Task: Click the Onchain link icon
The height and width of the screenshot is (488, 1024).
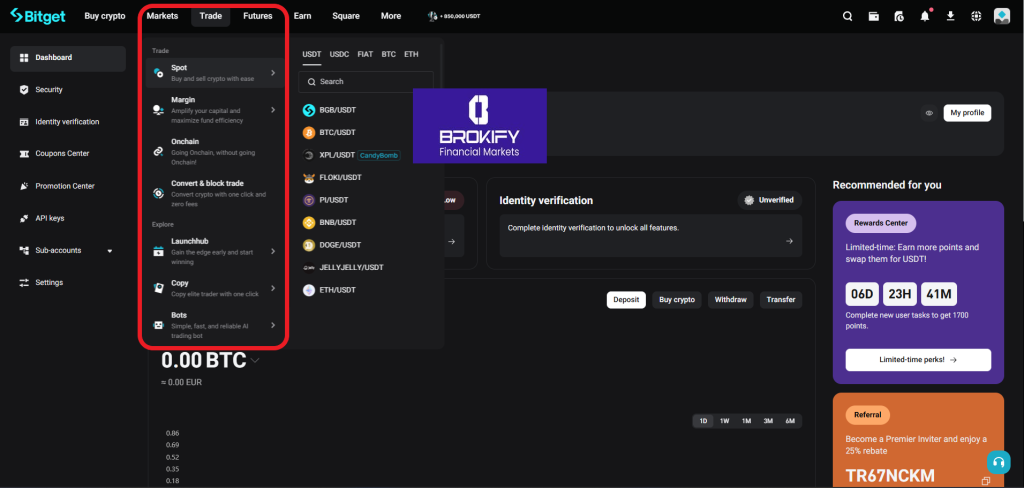Action: click(x=158, y=152)
